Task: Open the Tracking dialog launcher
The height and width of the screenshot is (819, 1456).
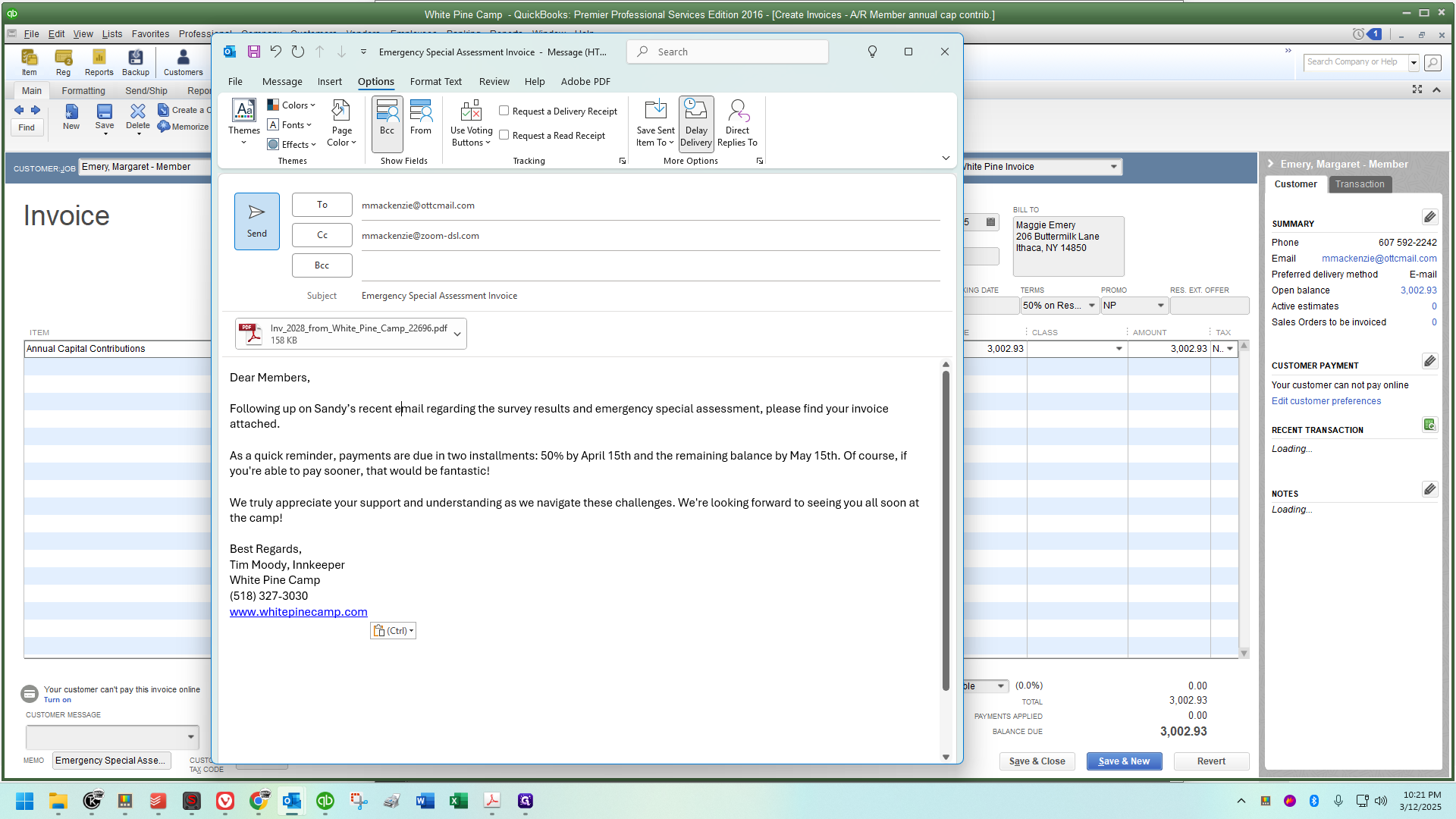Action: click(623, 161)
